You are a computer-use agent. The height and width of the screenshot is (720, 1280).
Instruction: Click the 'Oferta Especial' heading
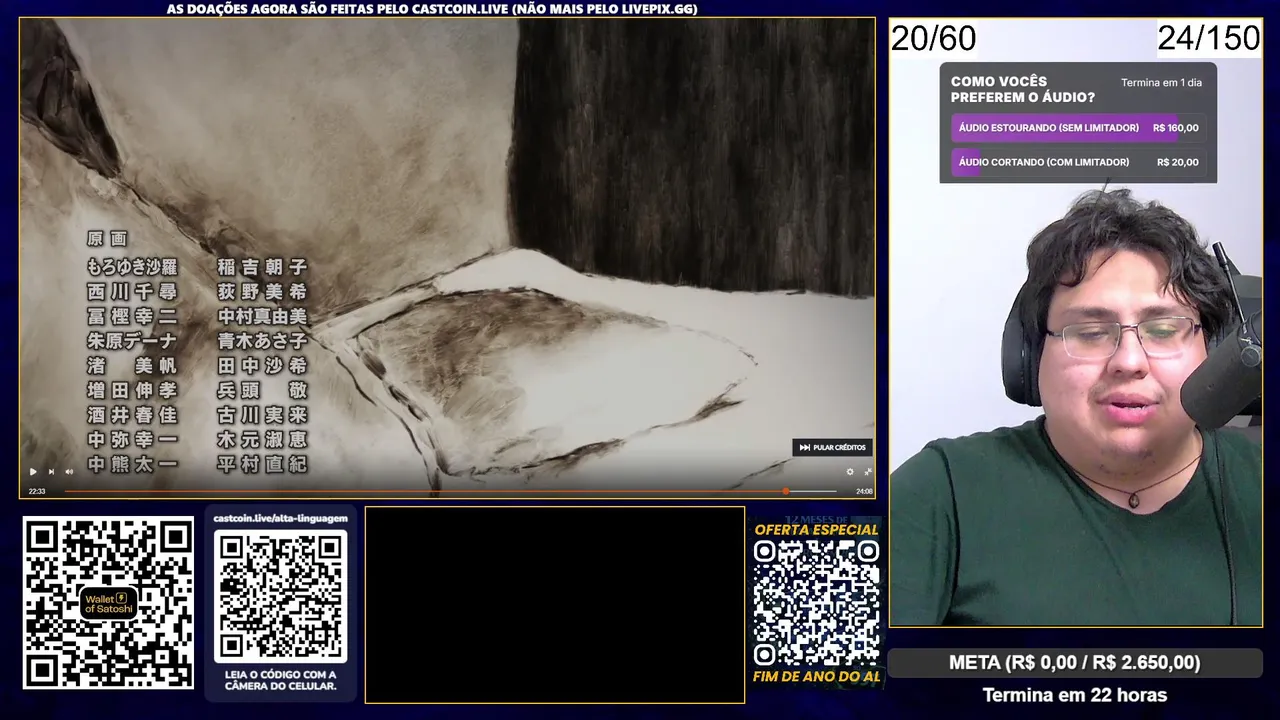(816, 530)
